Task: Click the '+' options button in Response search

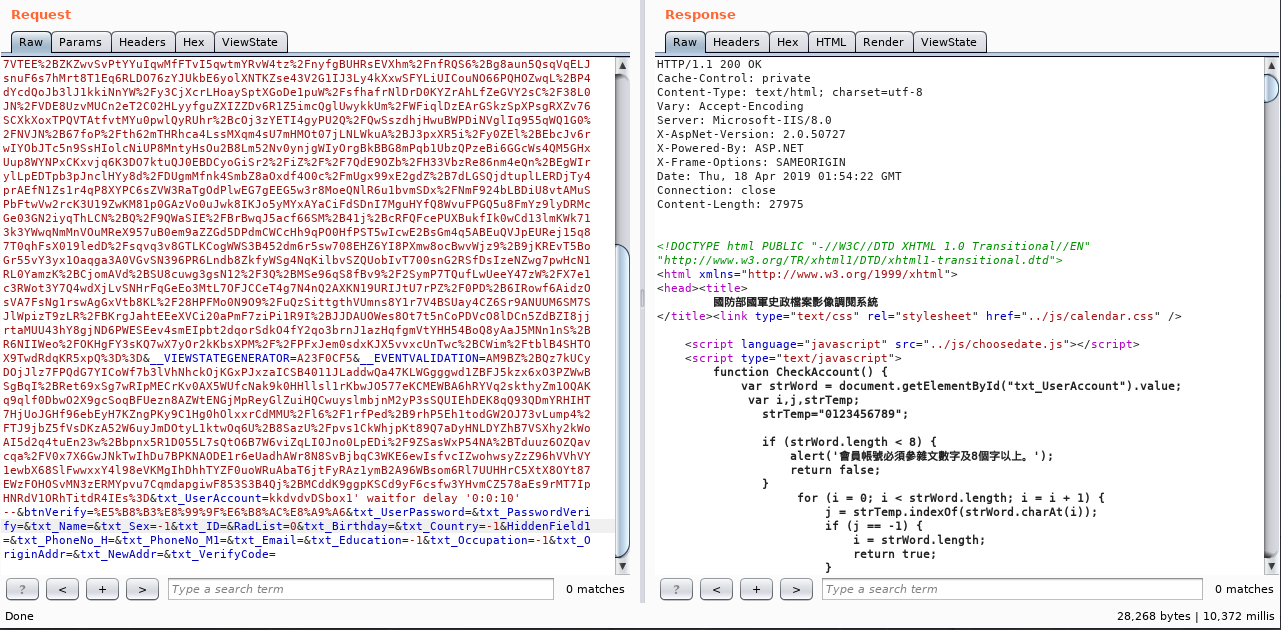Action: tap(756, 589)
